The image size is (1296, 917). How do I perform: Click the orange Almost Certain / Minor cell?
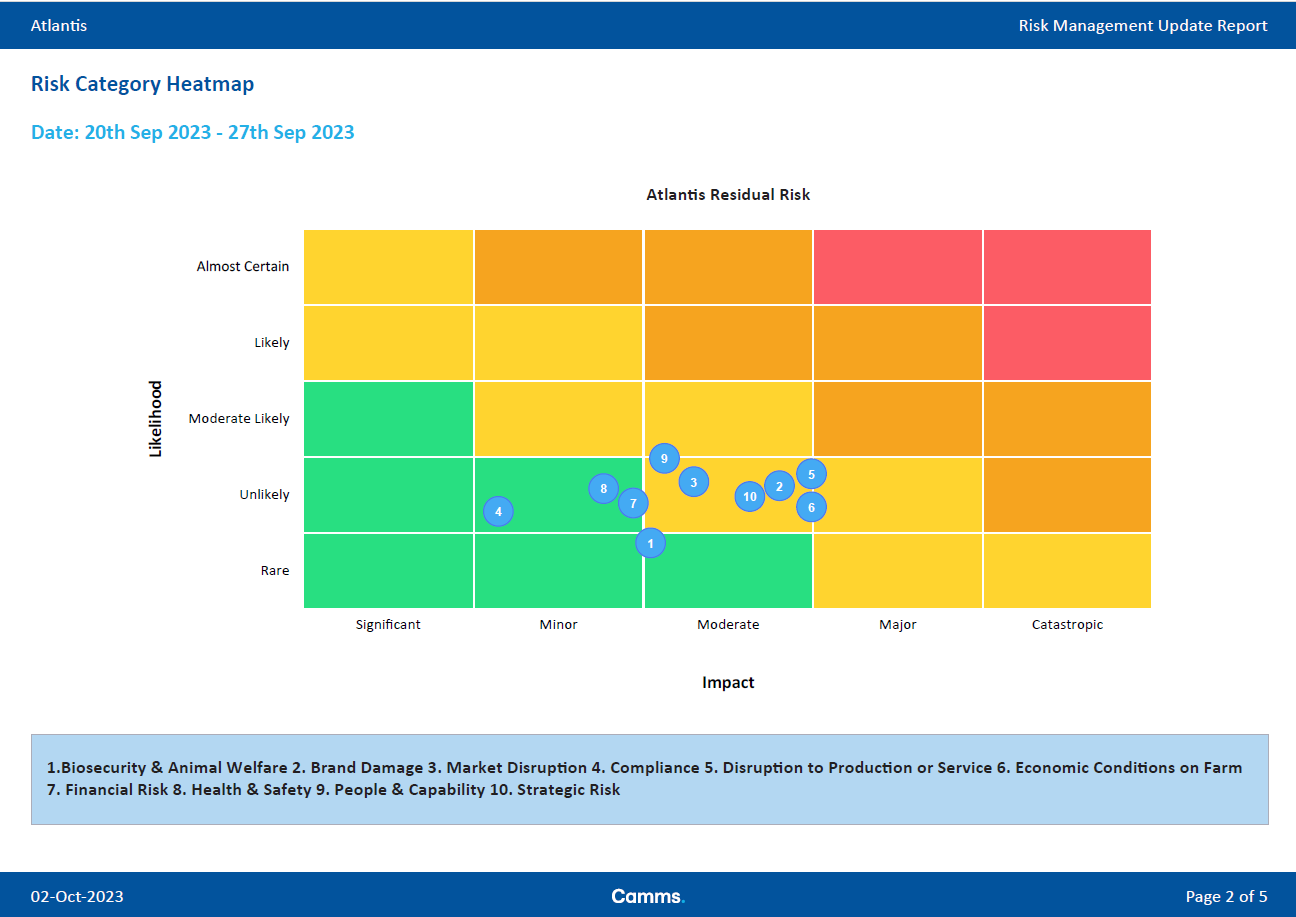click(x=558, y=267)
